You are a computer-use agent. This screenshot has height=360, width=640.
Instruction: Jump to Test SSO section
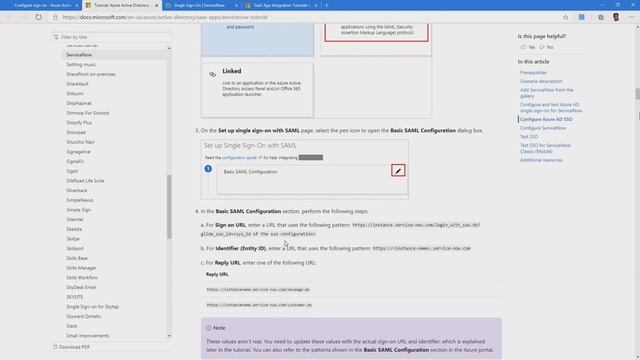pos(529,136)
